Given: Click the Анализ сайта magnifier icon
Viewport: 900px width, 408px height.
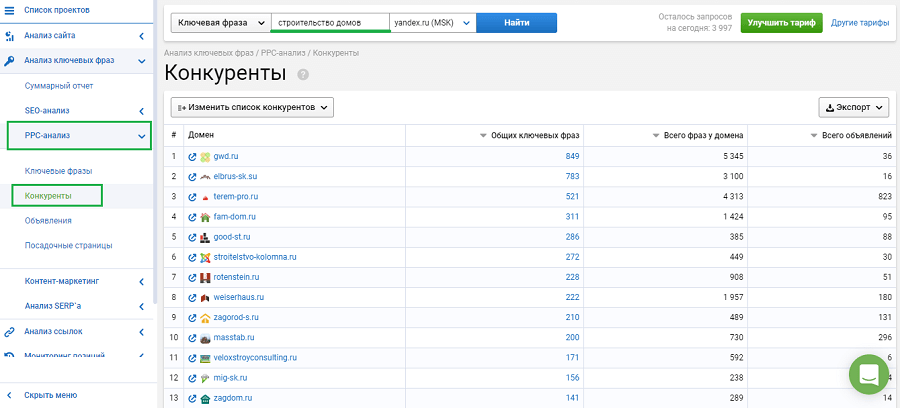Looking at the screenshot, I should point(9,36).
